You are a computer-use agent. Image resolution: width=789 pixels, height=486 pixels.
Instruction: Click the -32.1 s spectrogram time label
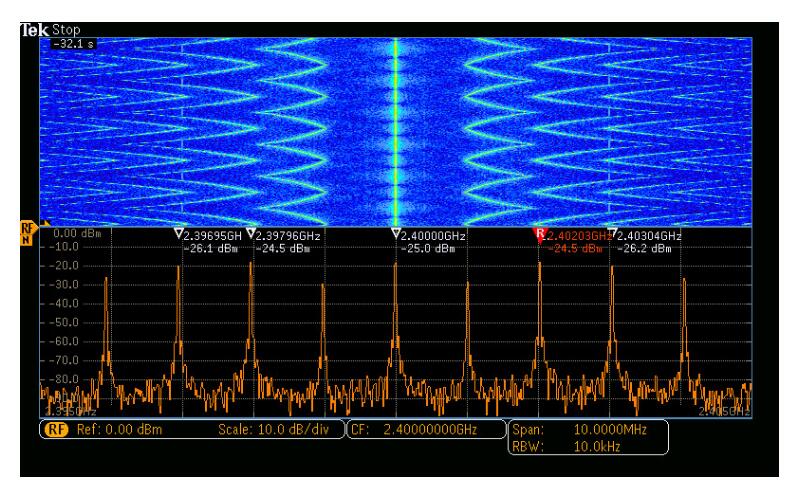coord(74,44)
